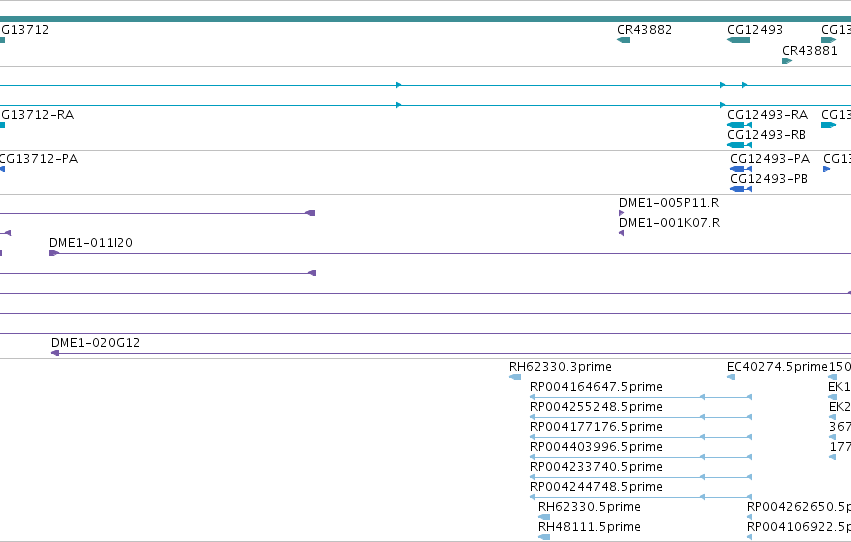The width and height of the screenshot is (851, 542).
Task: Select the DME1-001K07.R feature marker
Action: pyautogui.click(x=621, y=233)
